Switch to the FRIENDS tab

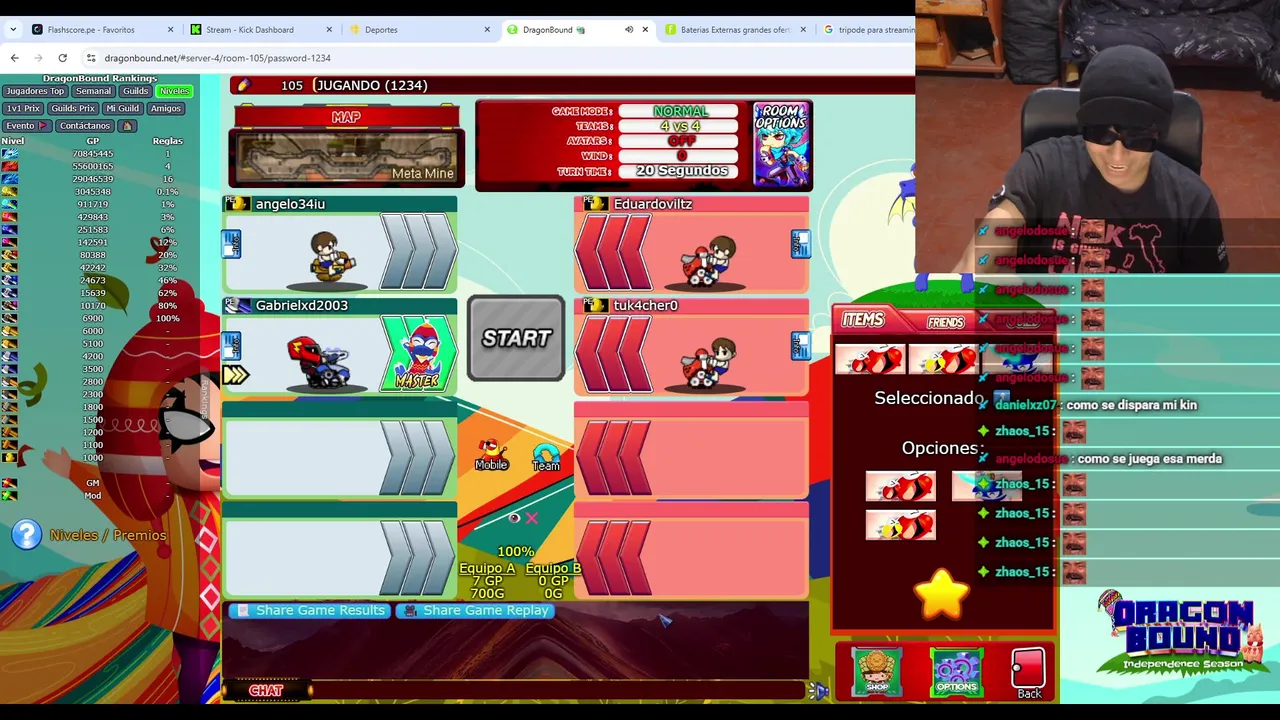coord(946,322)
